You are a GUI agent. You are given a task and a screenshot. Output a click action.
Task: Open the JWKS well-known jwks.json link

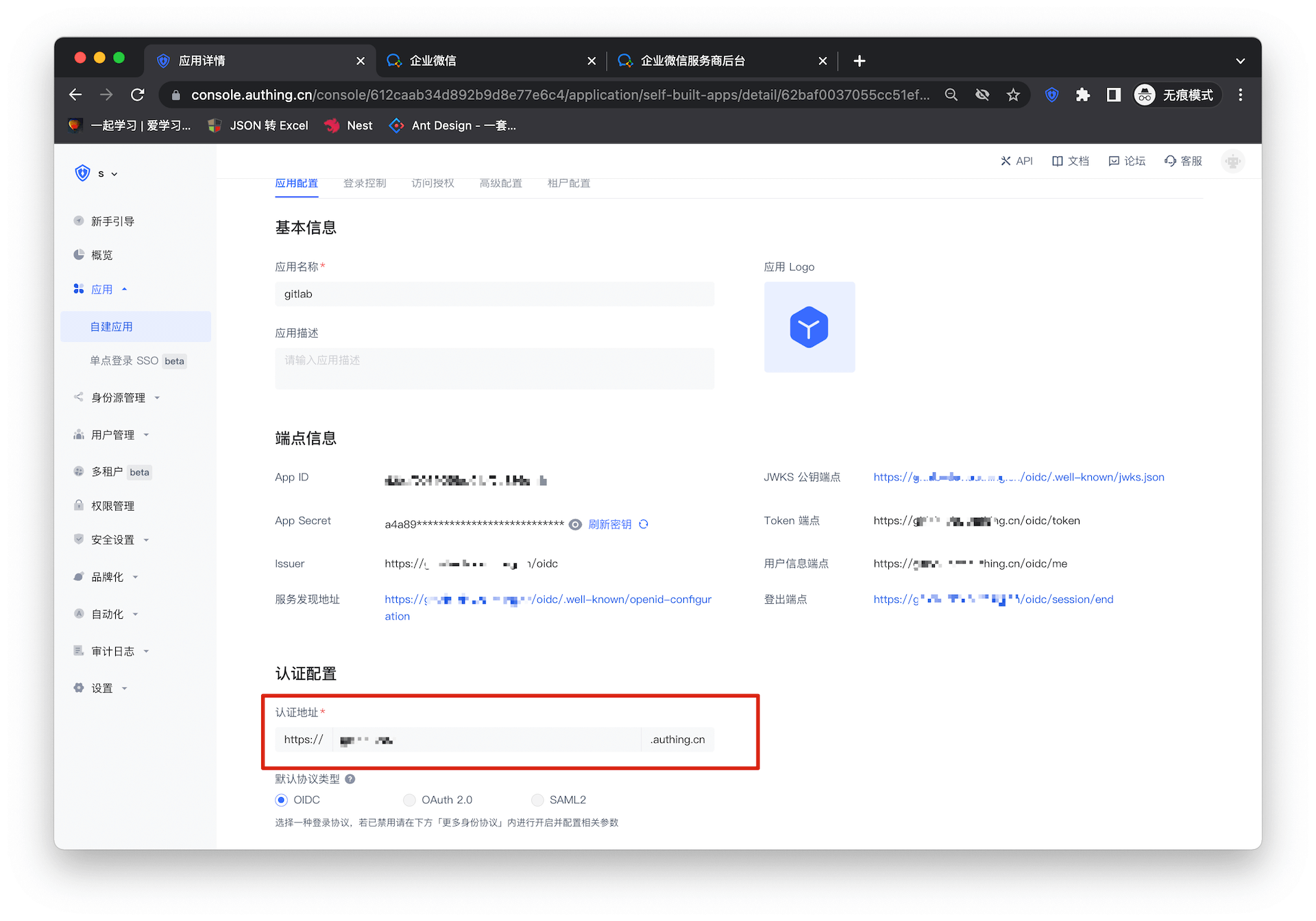coord(1019,477)
